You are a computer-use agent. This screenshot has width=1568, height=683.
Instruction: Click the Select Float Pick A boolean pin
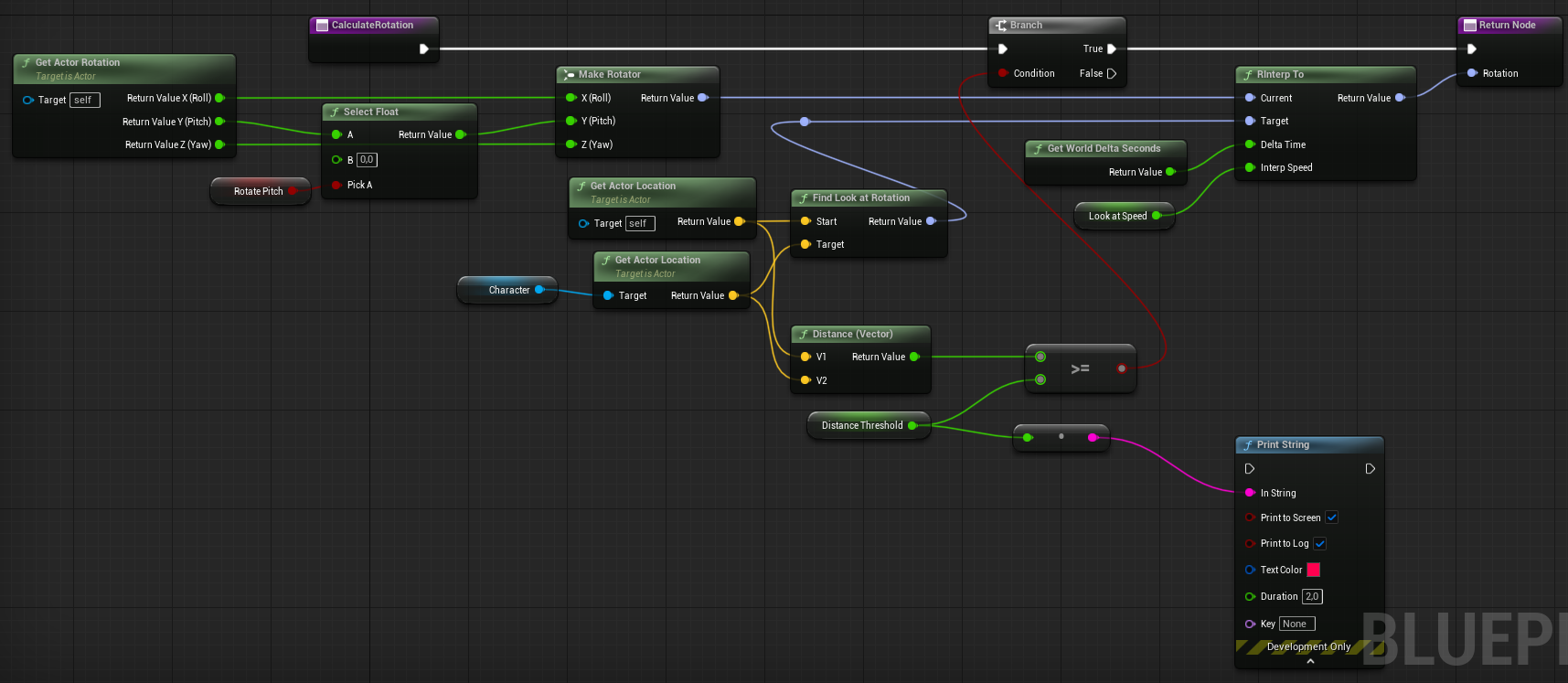click(336, 185)
